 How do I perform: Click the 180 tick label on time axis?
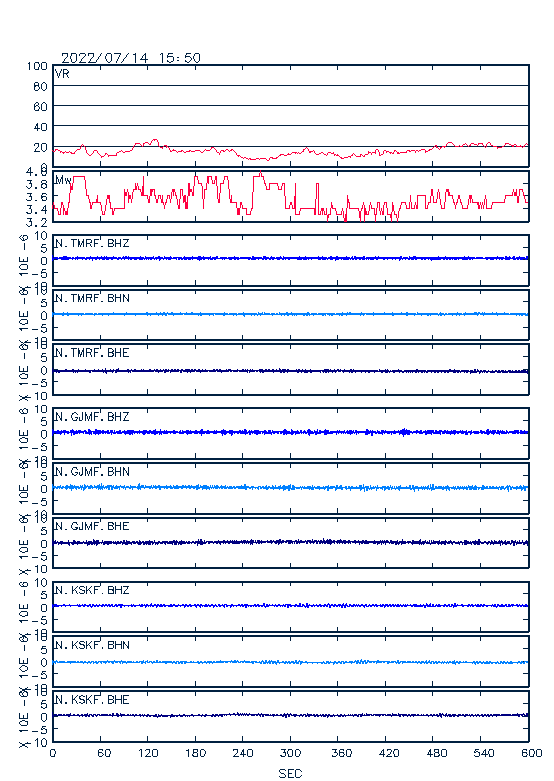195,753
